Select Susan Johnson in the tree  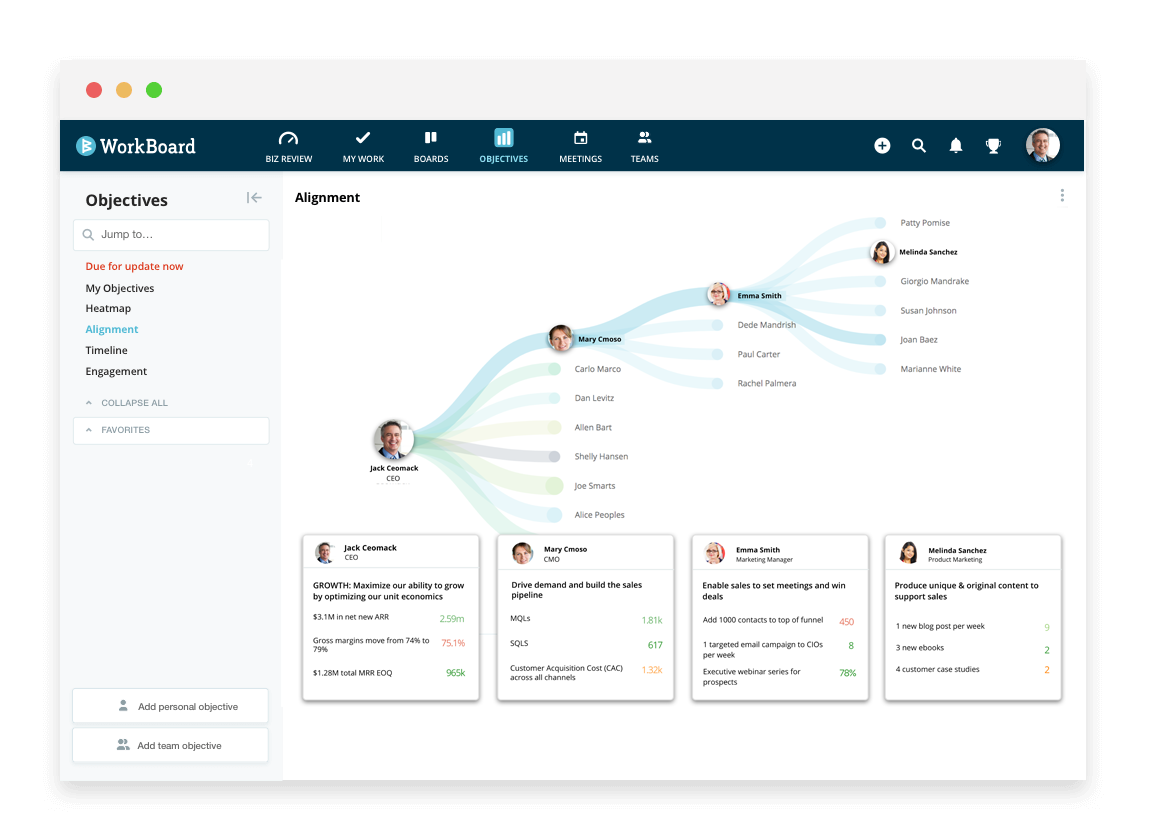(928, 311)
